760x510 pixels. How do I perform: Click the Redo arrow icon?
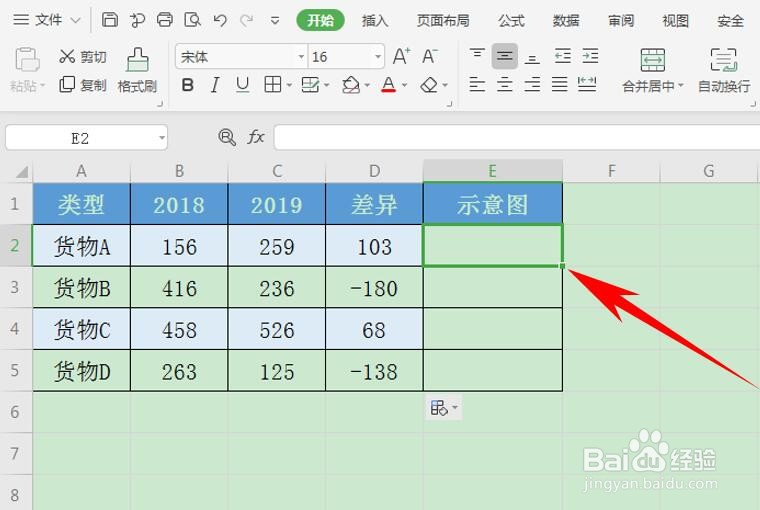click(247, 20)
